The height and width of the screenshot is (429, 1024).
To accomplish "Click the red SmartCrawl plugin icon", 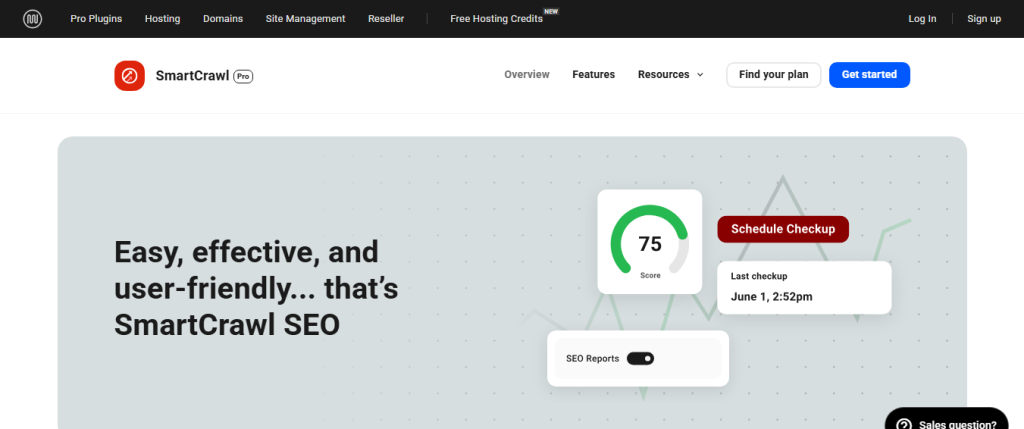I will click(130, 75).
